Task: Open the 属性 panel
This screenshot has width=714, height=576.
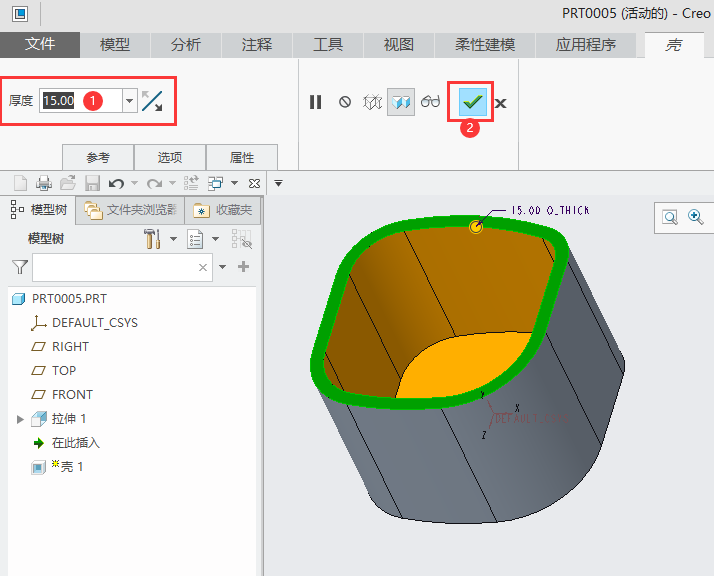Action: tap(242, 158)
